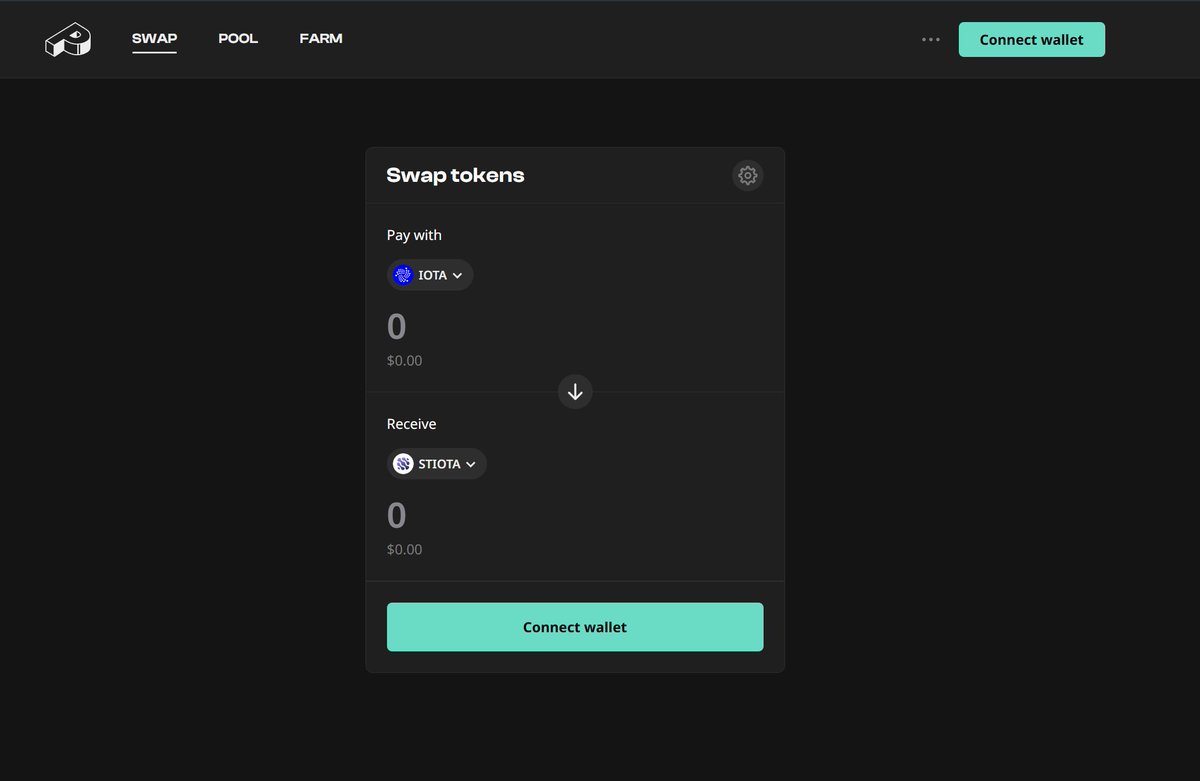Switch to the POOL tab

click(238, 39)
